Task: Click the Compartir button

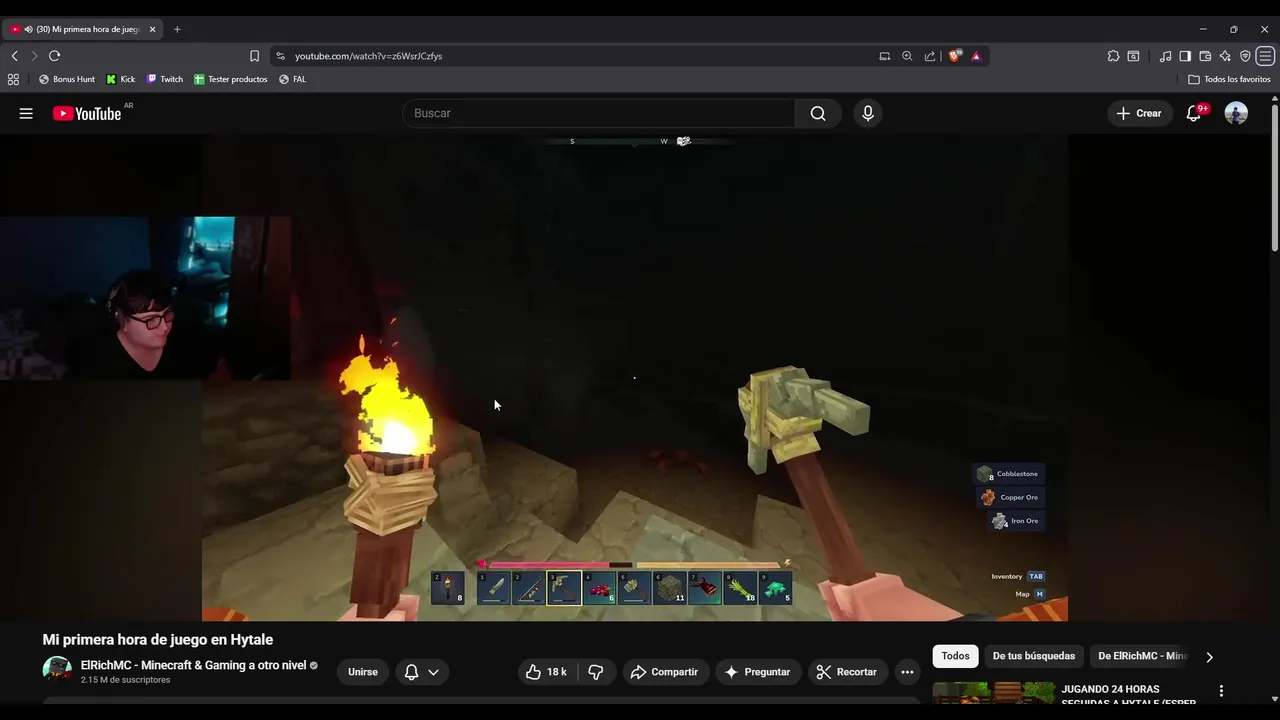Action: pos(664,672)
